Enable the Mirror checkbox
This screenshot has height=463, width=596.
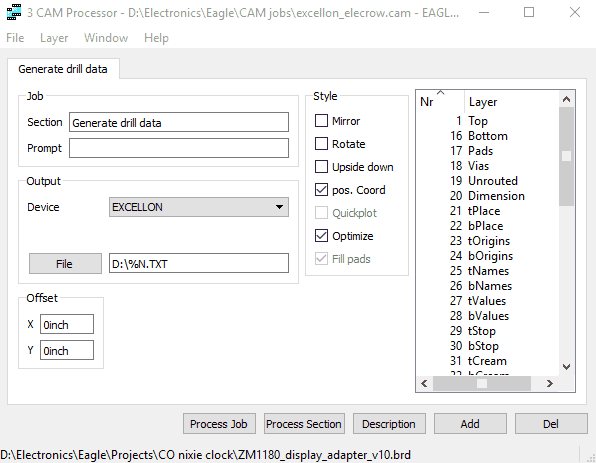tap(321, 121)
